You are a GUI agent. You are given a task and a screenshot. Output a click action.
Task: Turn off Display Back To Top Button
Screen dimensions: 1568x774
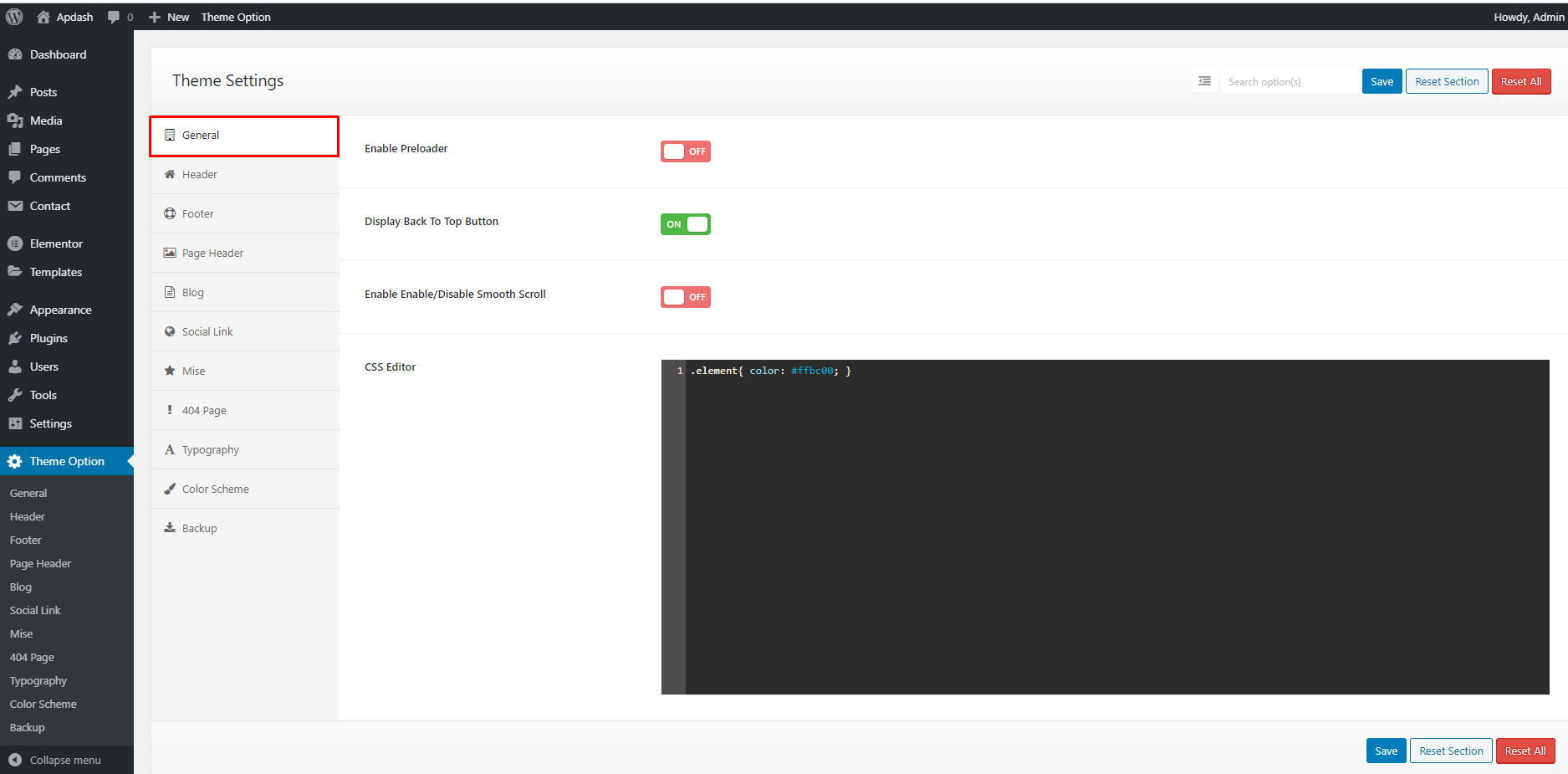685,224
